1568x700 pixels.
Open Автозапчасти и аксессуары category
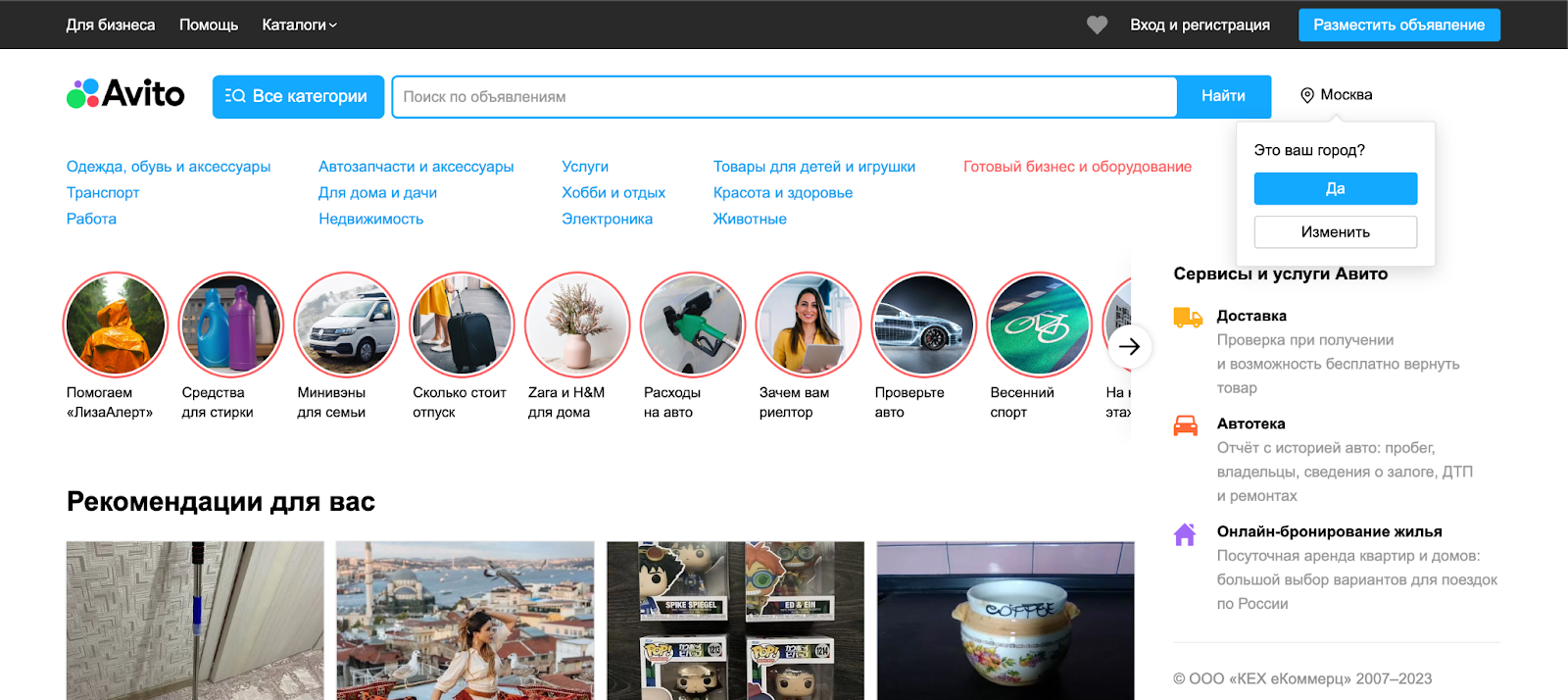[x=416, y=167]
